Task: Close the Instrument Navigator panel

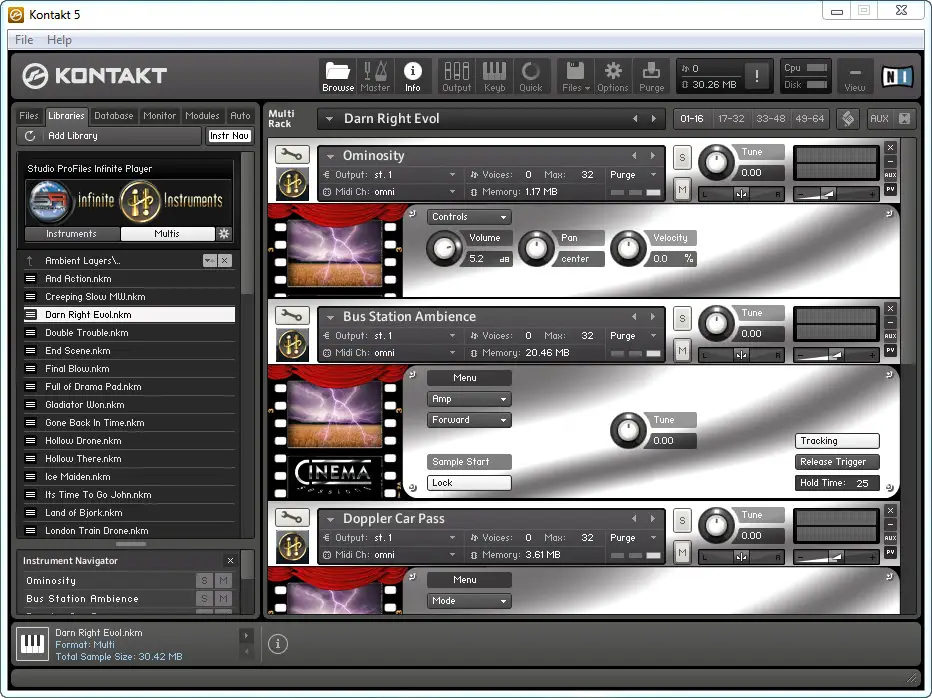Action: click(x=231, y=561)
